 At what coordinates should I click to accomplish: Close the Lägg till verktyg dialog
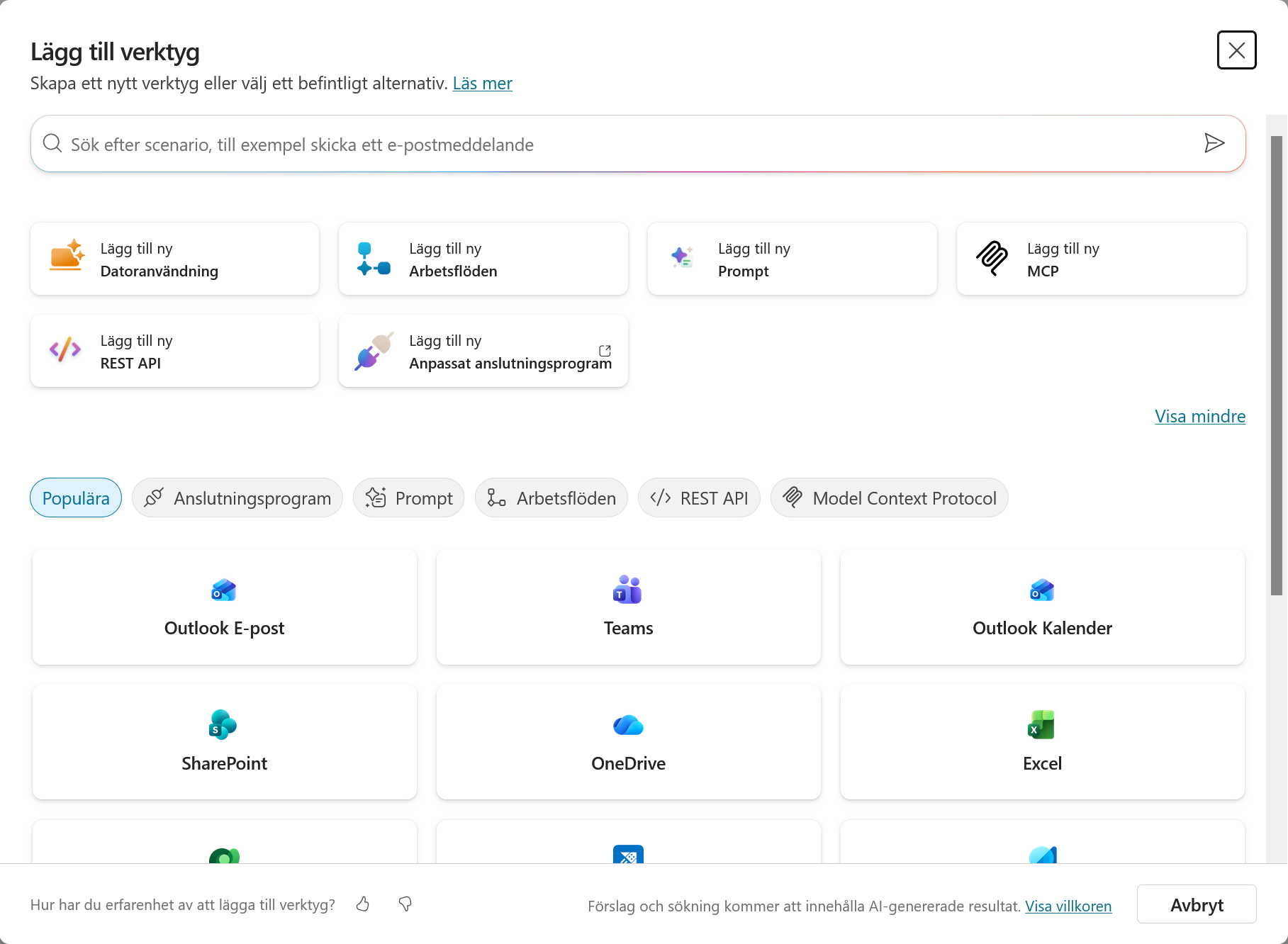[1237, 50]
